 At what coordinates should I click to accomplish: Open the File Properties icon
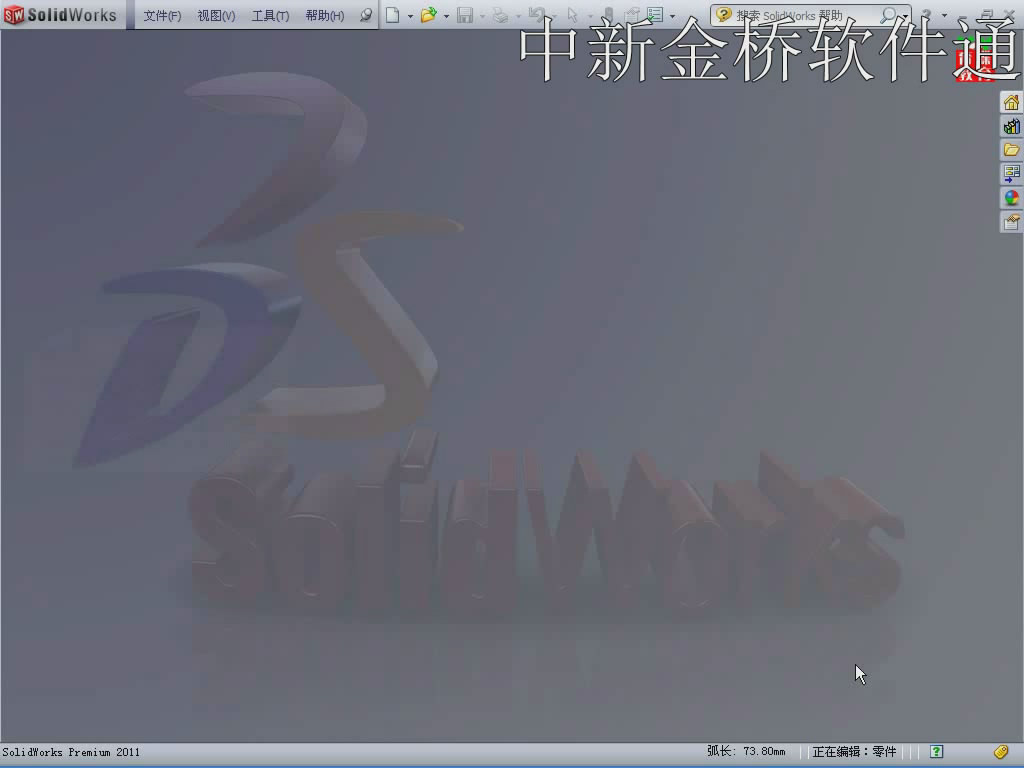(x=632, y=15)
